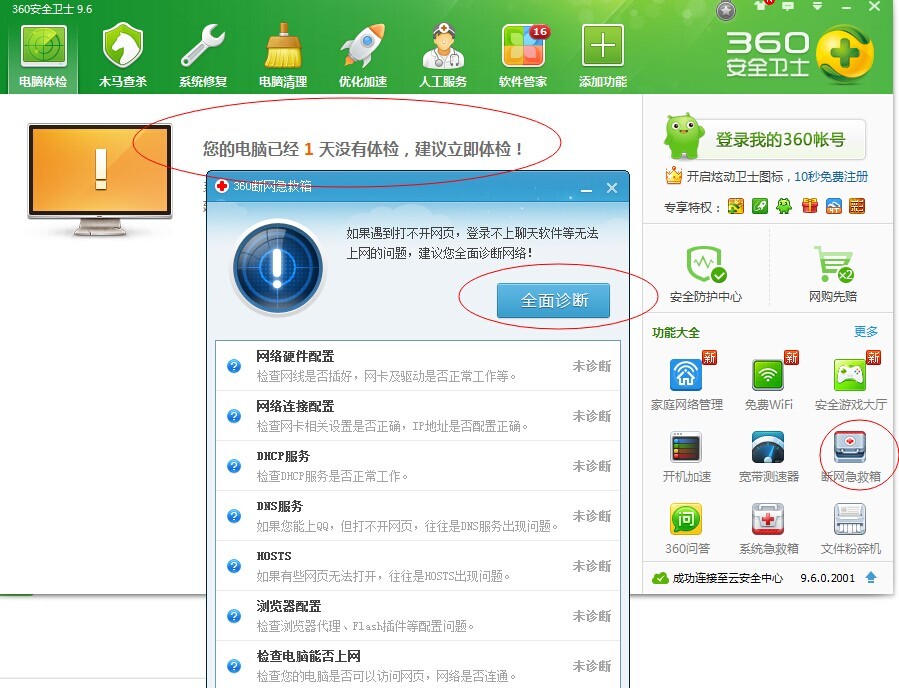The width and height of the screenshot is (899, 688).
Task: Click the DHCP服务 row question mark icon
Action: (234, 466)
